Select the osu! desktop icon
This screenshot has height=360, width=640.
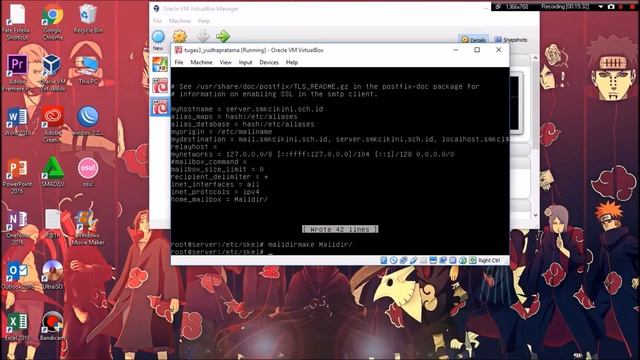coord(87,172)
